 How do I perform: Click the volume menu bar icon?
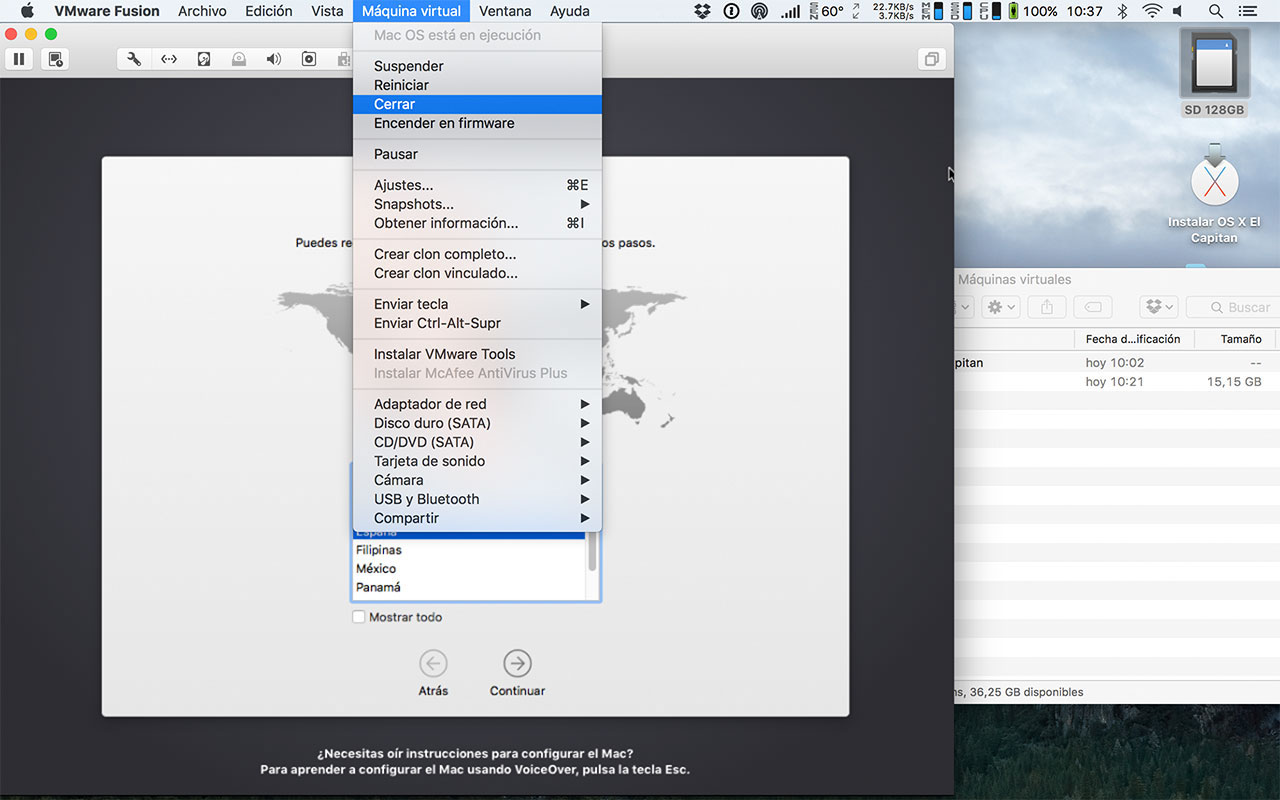click(1177, 11)
